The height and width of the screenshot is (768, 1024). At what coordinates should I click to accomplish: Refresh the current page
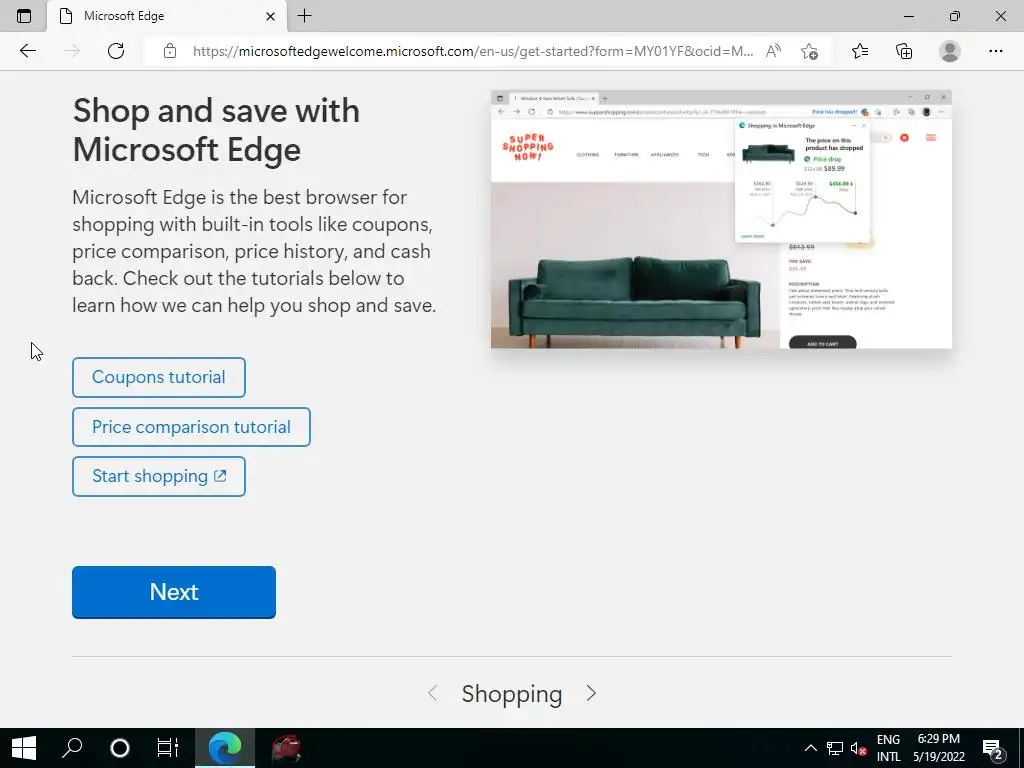[x=116, y=51]
